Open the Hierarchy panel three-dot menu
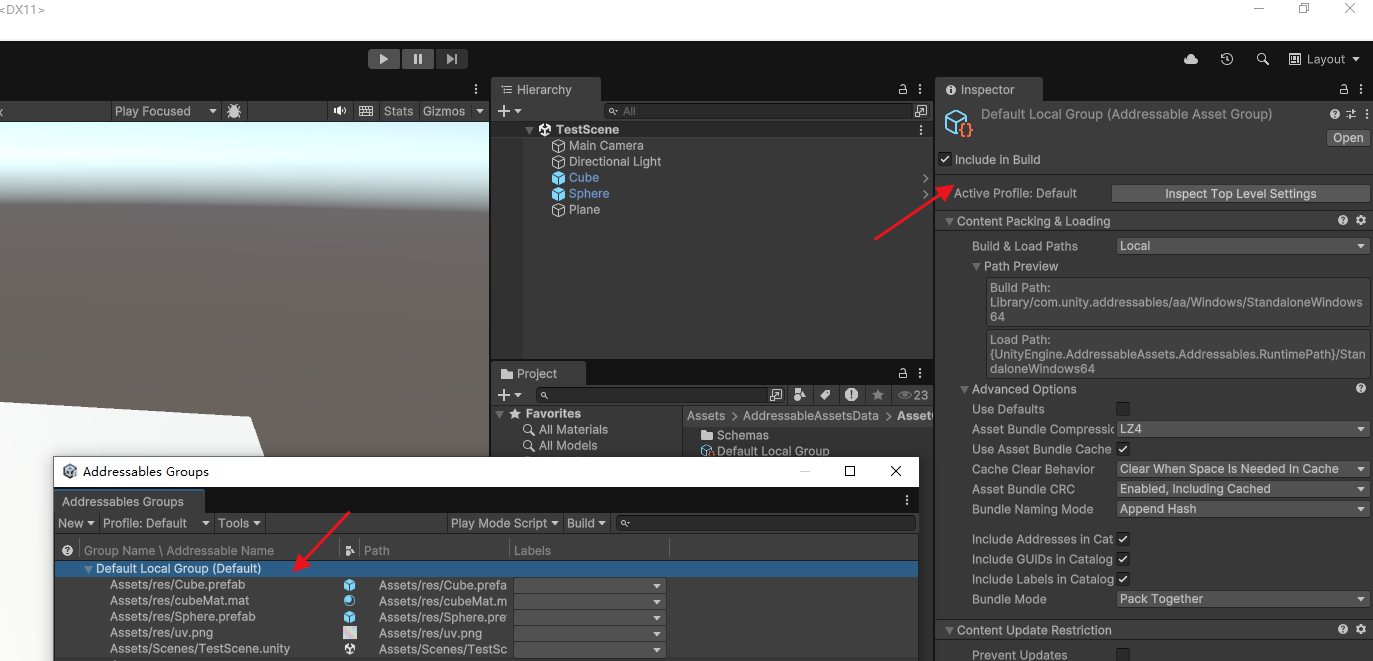Screen dimensions: 1373x661 921,89
